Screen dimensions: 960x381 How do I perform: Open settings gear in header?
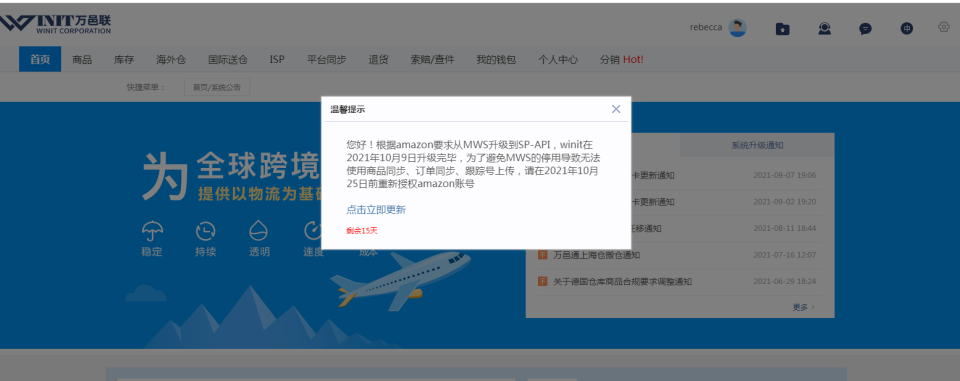(x=943, y=27)
